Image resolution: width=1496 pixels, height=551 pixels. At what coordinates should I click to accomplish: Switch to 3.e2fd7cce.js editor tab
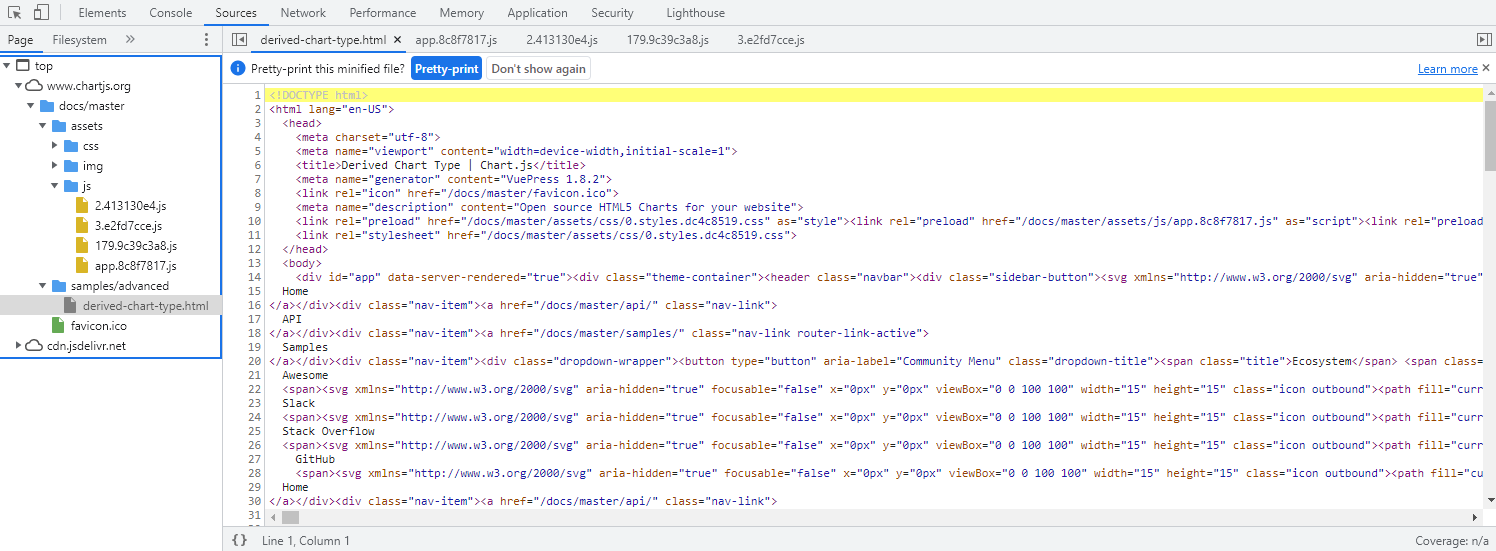click(x=771, y=40)
